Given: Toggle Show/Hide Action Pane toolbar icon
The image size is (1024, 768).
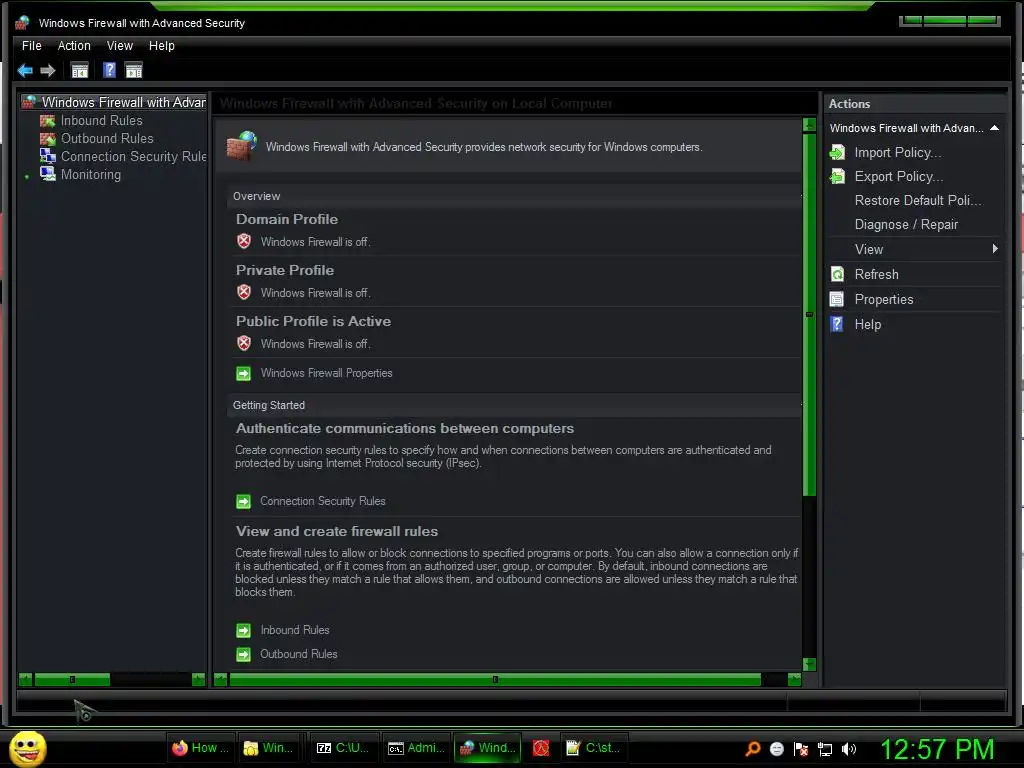Looking at the screenshot, I should (133, 71).
